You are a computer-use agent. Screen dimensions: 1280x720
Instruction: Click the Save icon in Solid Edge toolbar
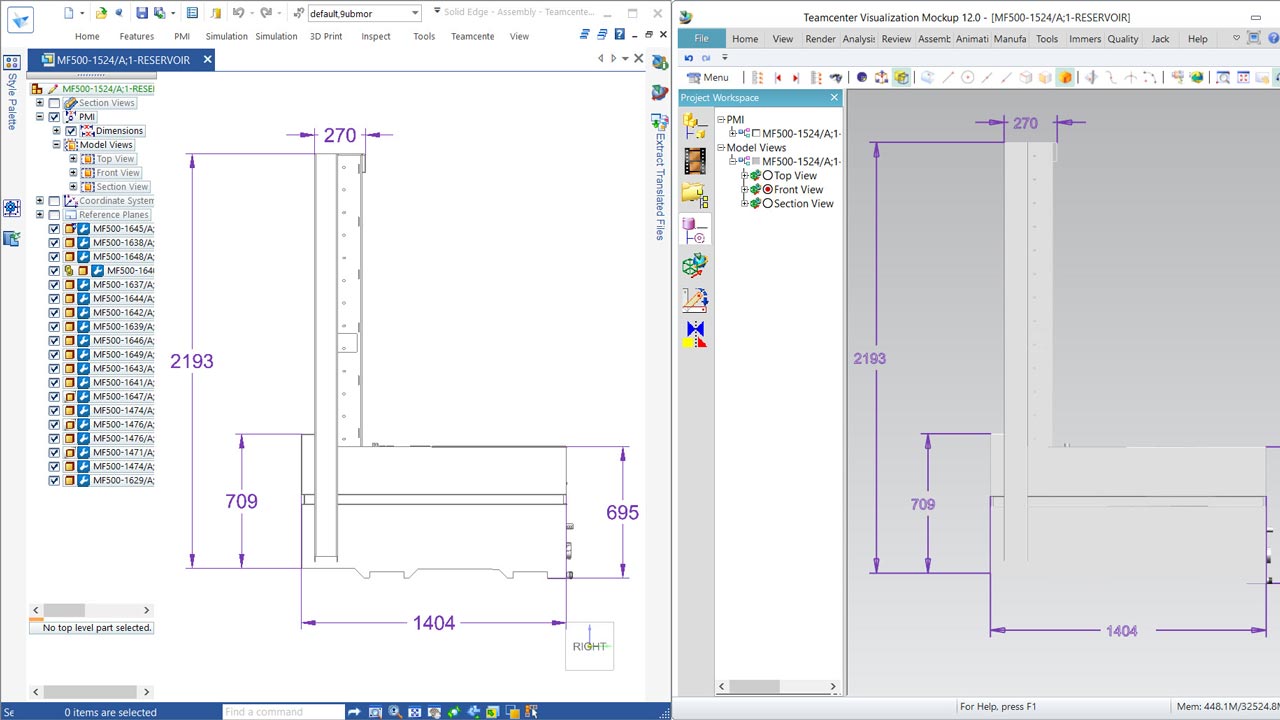click(142, 13)
